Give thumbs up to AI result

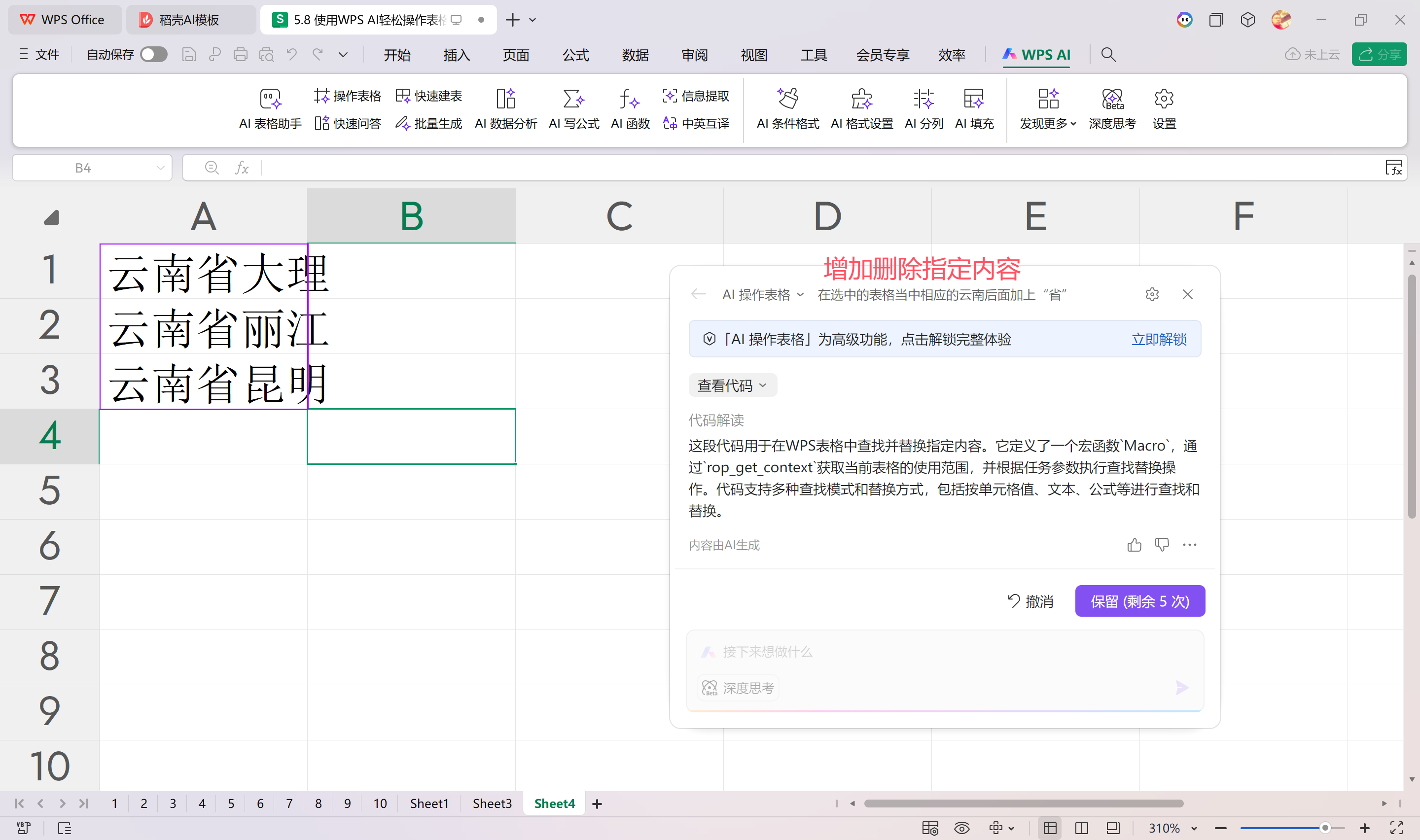[x=1134, y=545]
